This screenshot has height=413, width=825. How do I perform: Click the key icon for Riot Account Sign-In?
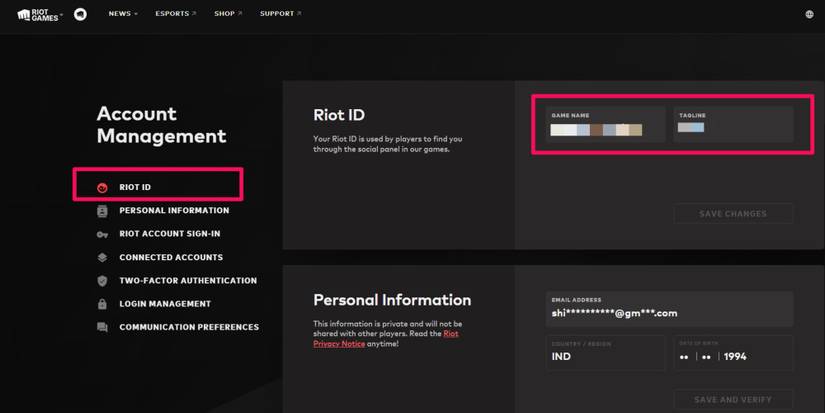102,235
